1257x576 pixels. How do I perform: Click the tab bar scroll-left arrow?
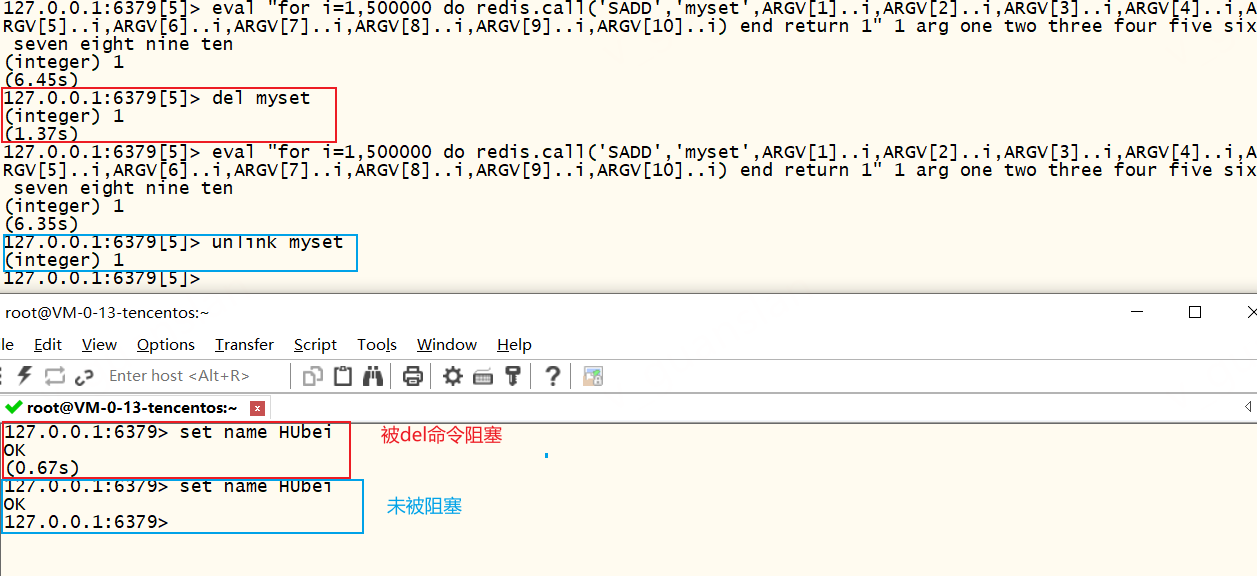pyautogui.click(x=1247, y=407)
